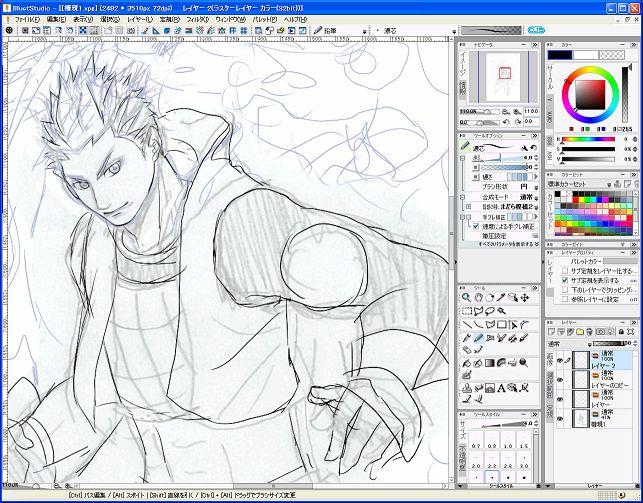Viewport: 643px width, 503px height.
Task: Toggle the 連動による手ブレ補正 checkbox
Action: (x=475, y=226)
